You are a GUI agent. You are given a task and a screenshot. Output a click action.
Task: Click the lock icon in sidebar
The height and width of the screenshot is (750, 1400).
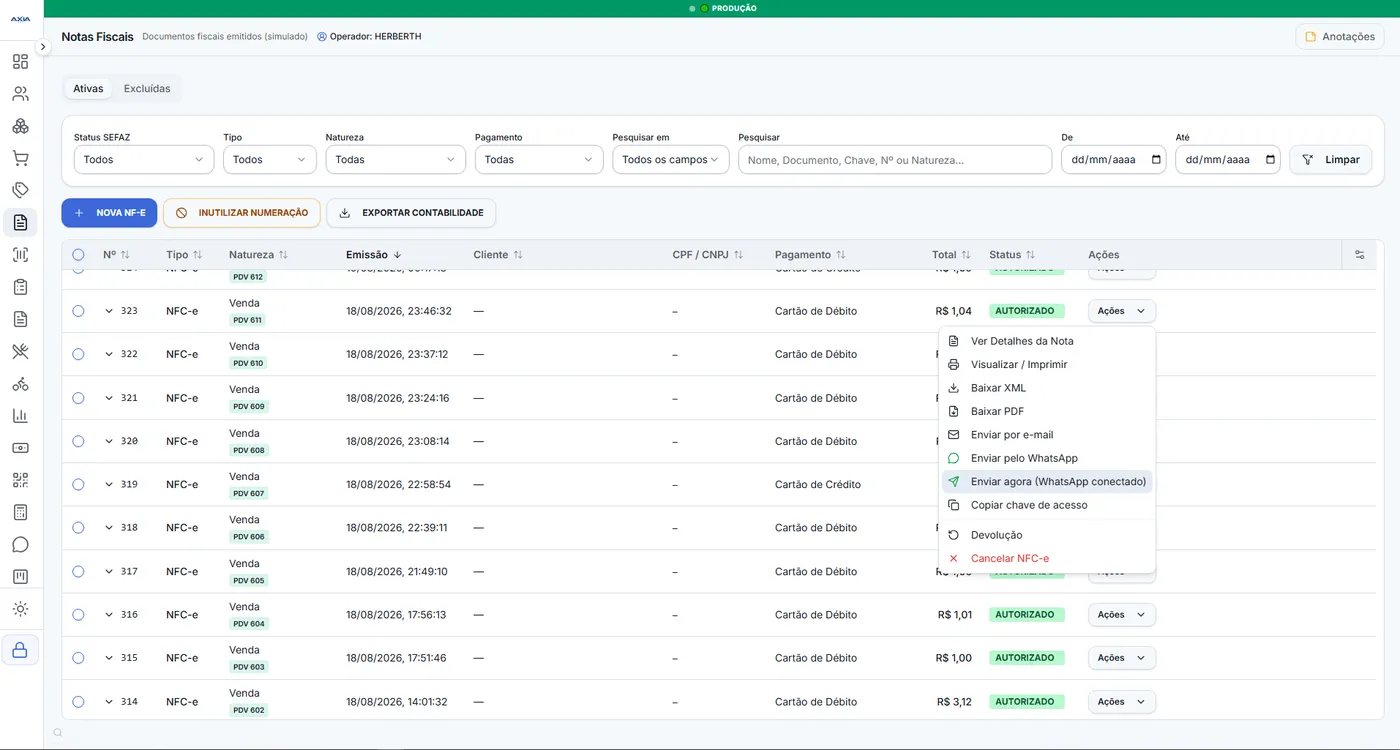20,650
